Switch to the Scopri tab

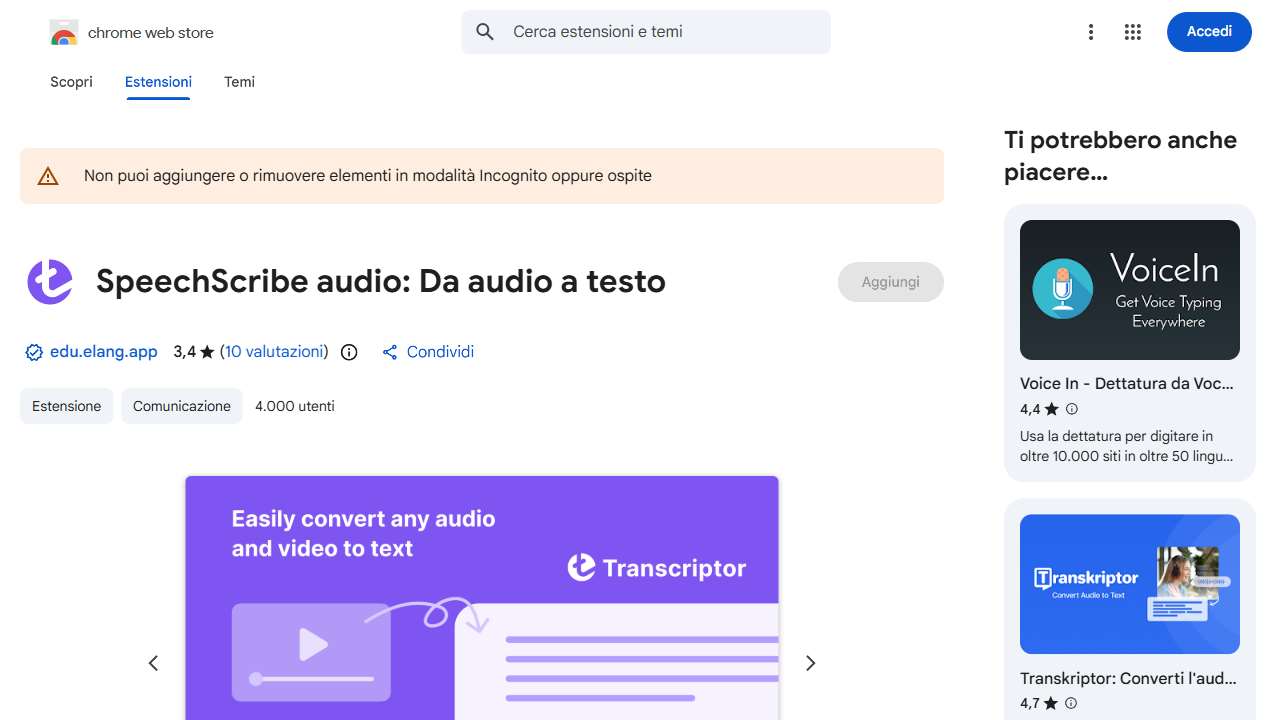coord(71,82)
